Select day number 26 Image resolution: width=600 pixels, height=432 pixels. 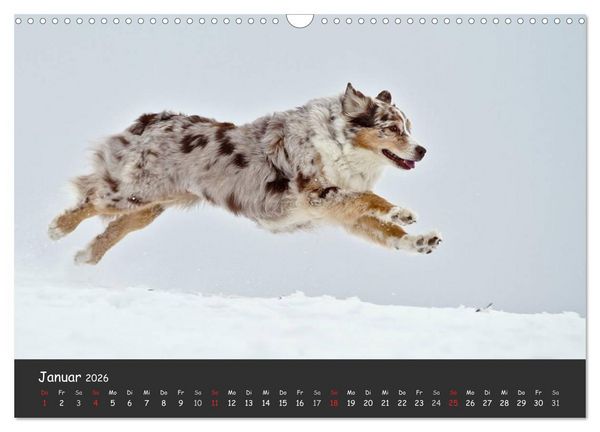(470, 403)
